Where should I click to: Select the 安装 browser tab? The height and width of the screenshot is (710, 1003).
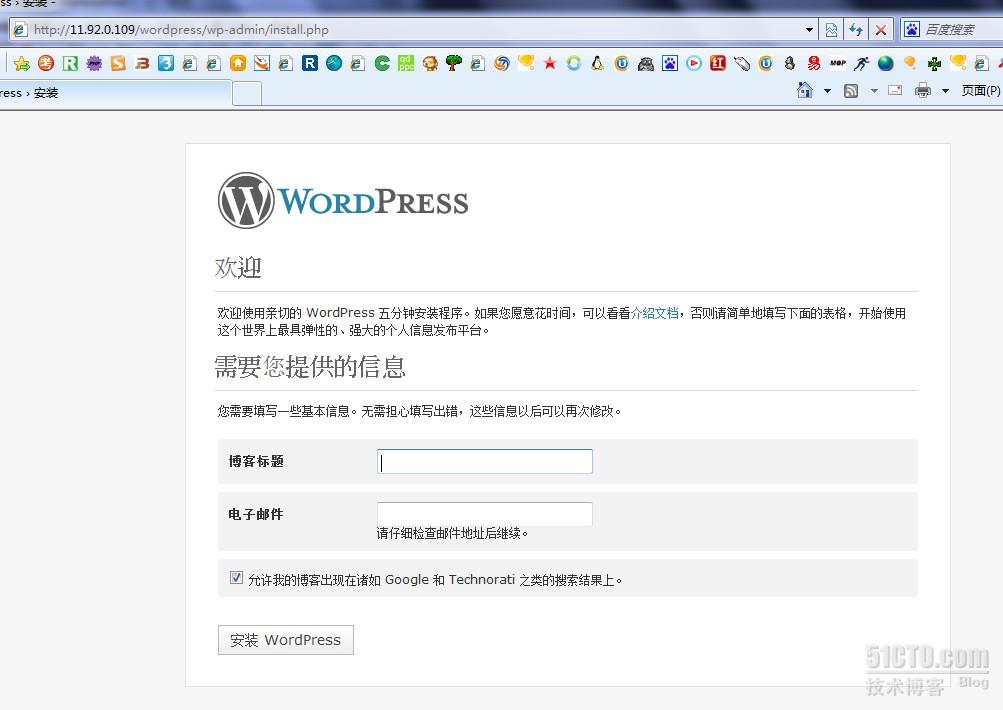point(115,93)
